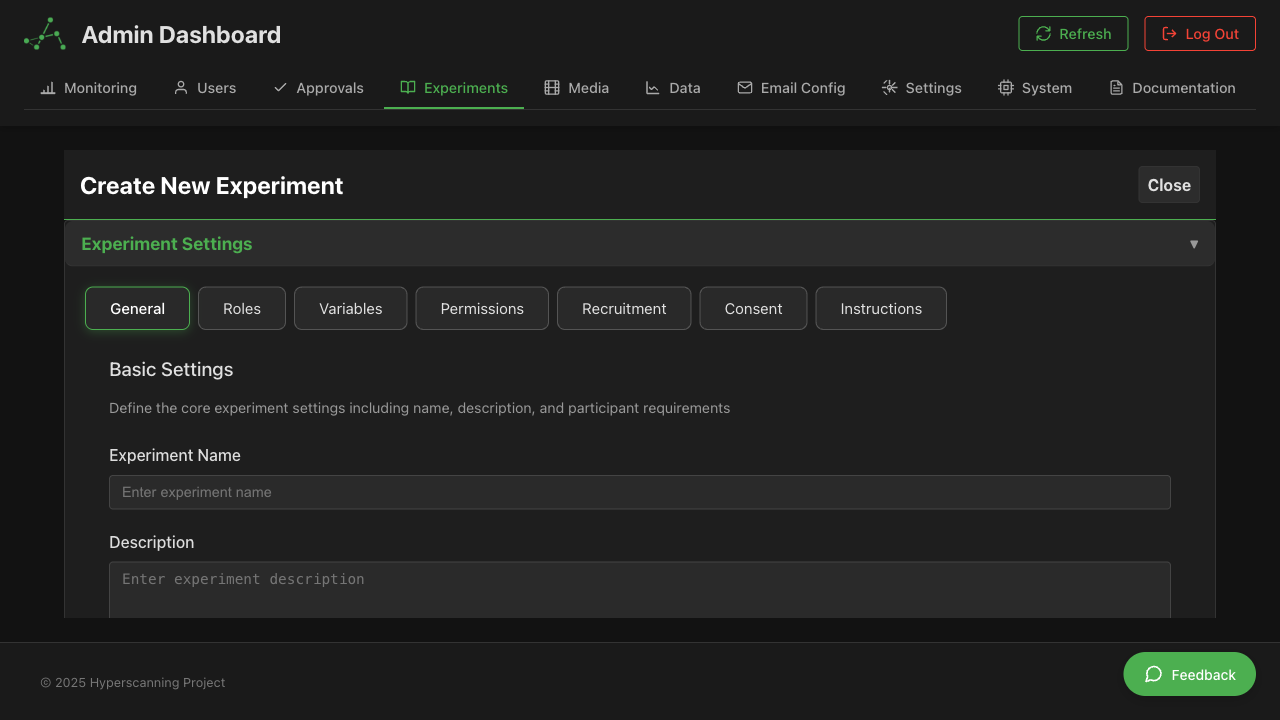Viewport: 1280px width, 720px height.
Task: Open the Feedback dialog
Action: click(x=1189, y=674)
